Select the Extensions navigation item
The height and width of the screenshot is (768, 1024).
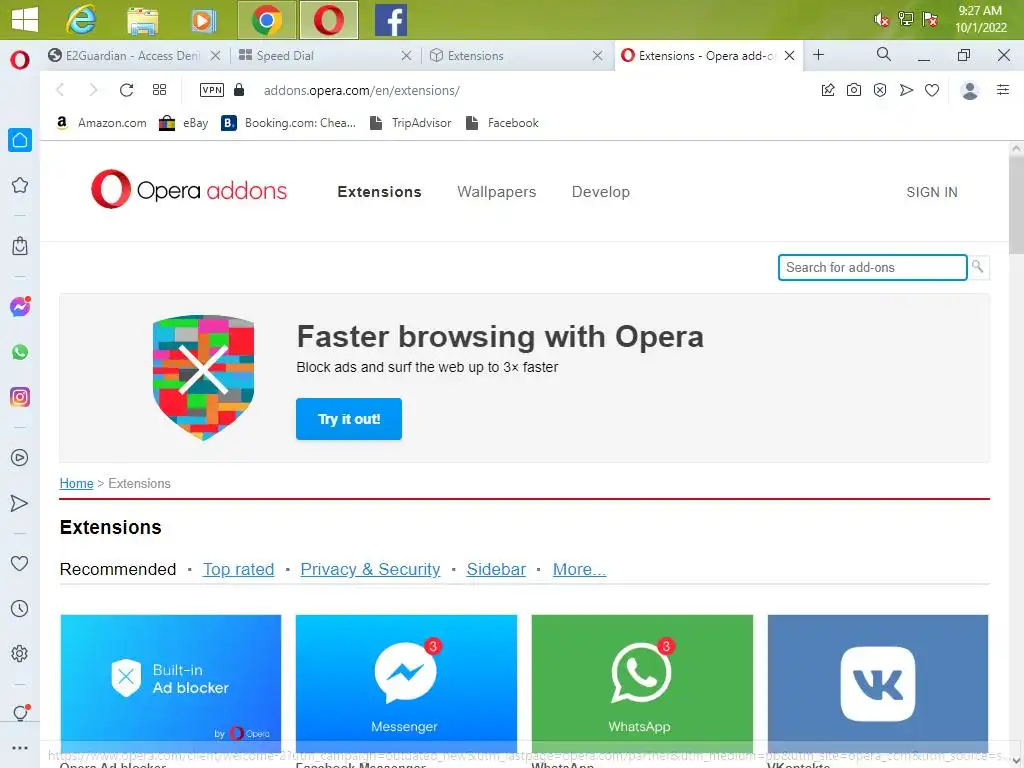coord(379,192)
